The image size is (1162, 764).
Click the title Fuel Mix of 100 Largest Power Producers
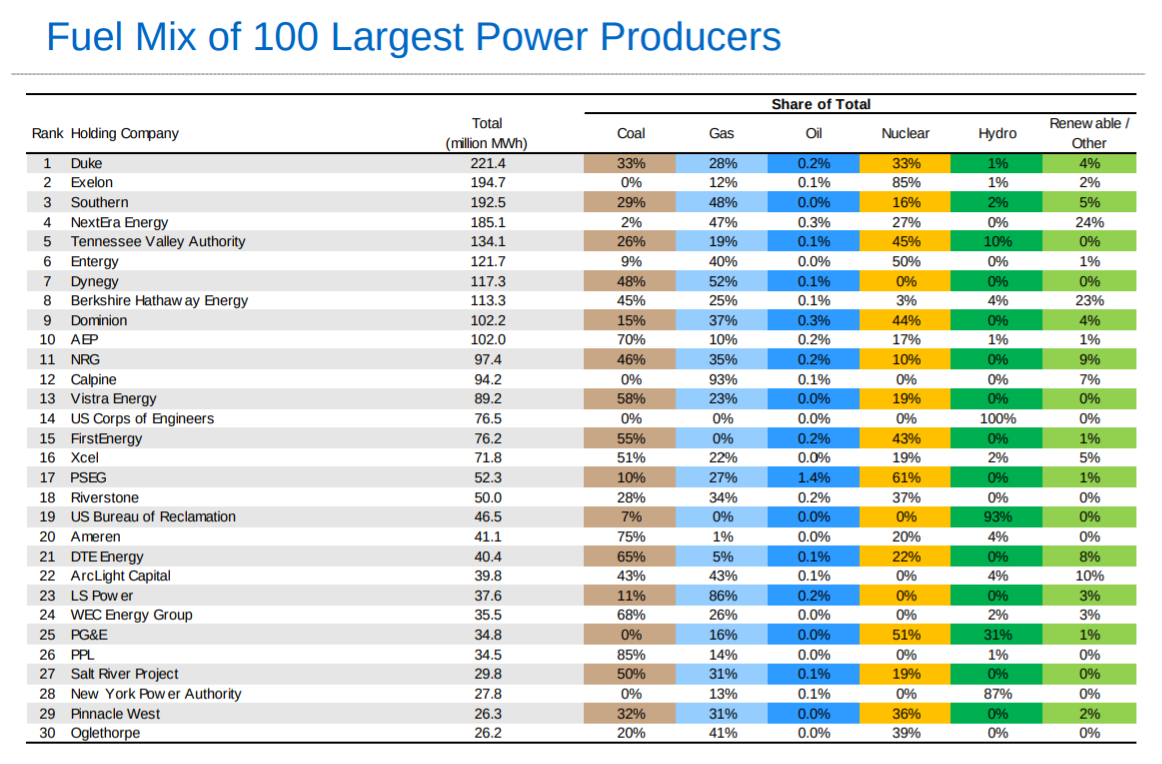(414, 36)
